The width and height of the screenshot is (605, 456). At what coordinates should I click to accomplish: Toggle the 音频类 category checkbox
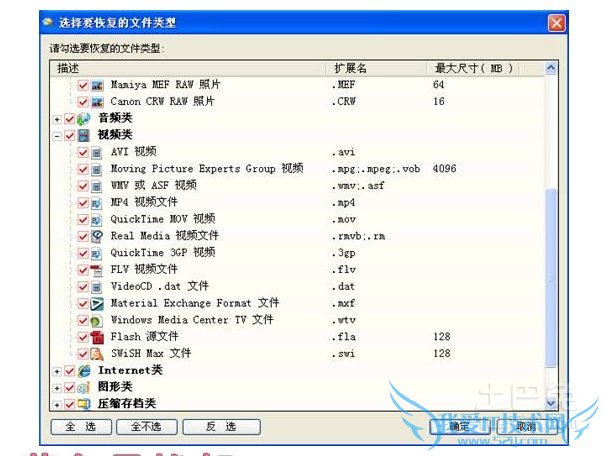click(x=69, y=119)
